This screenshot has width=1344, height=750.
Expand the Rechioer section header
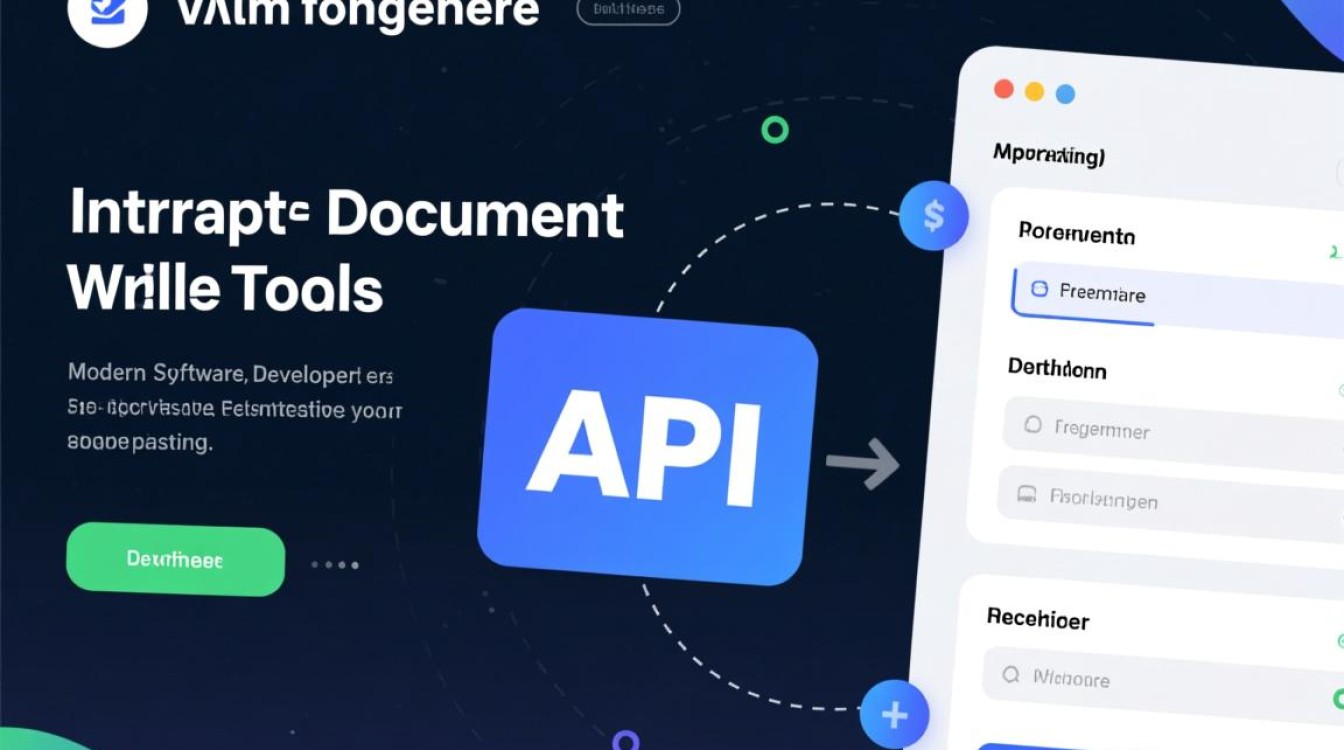click(x=1037, y=619)
